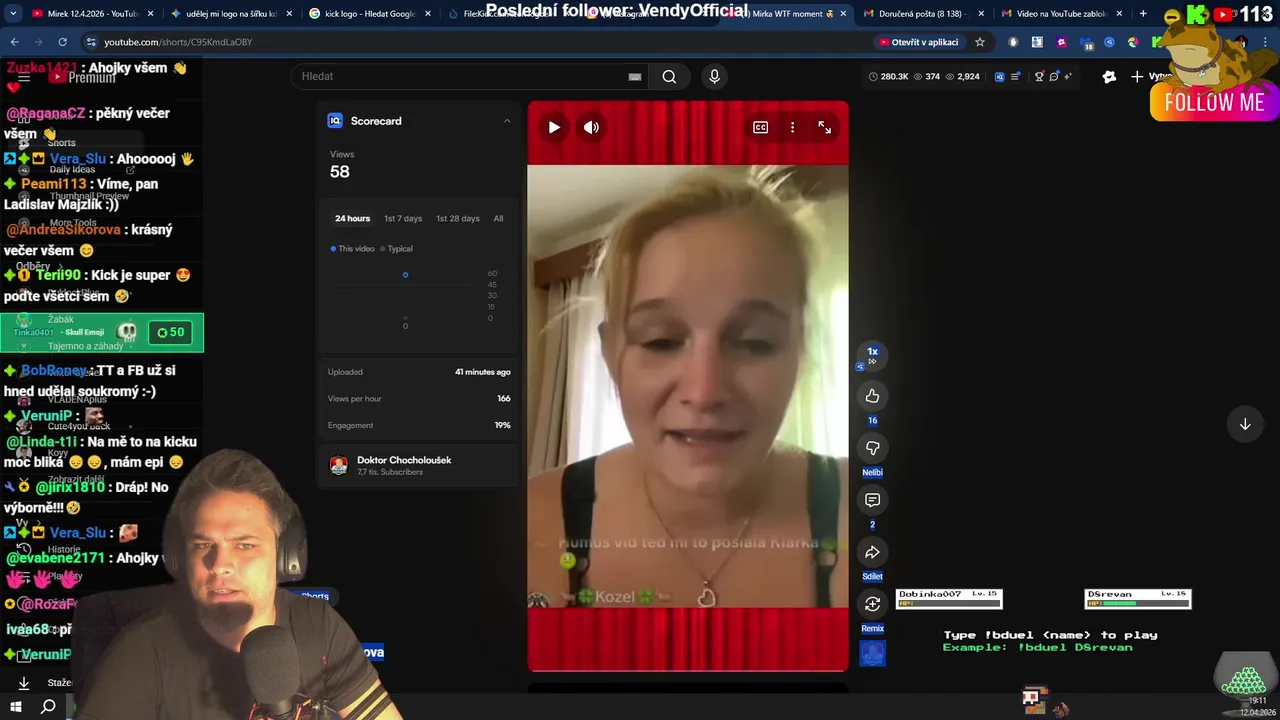Open the on-screen keyboard icon in search
This screenshot has width=1280, height=720.
[634, 77]
